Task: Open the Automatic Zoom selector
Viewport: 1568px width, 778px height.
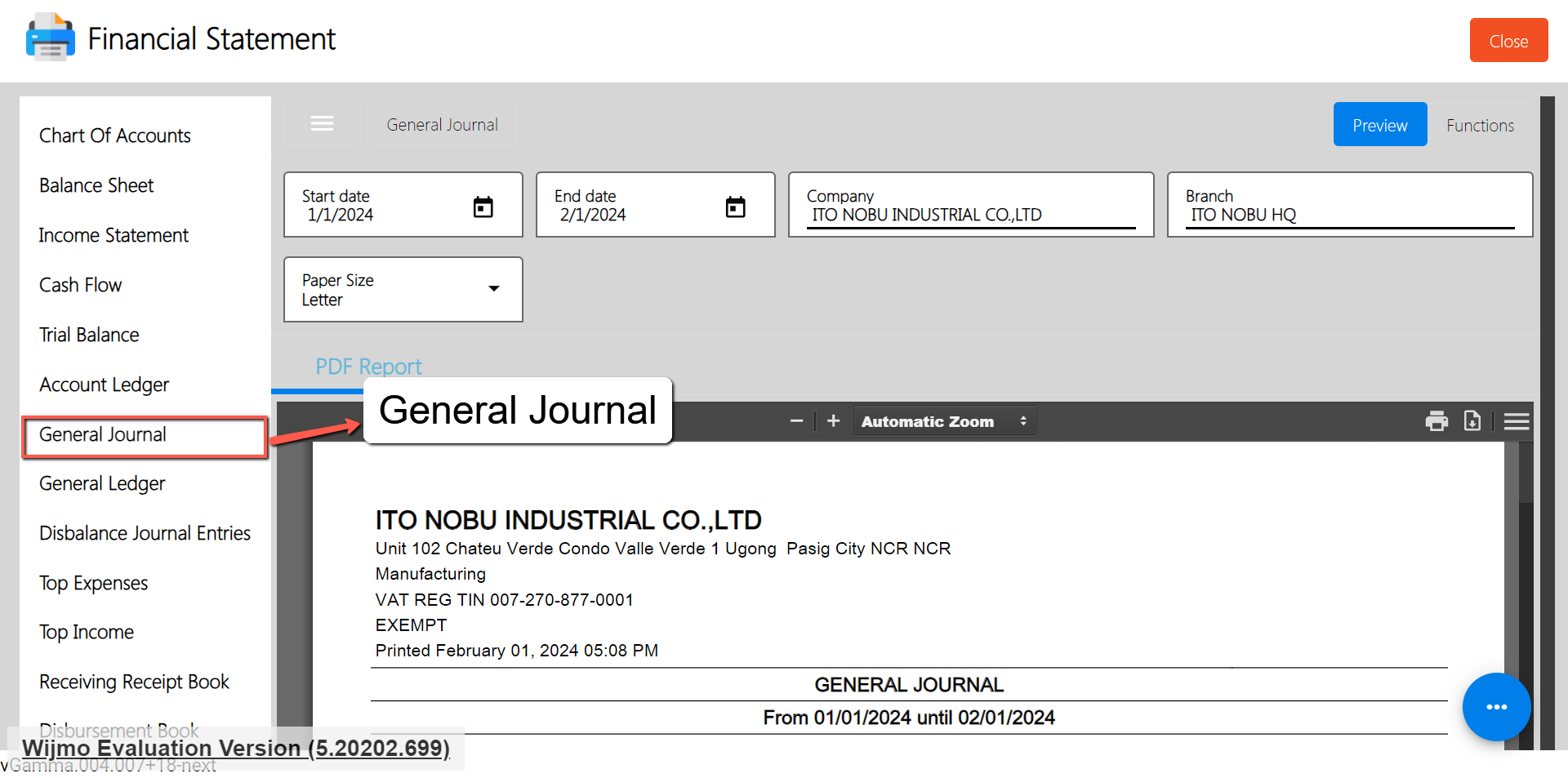Action: click(943, 421)
